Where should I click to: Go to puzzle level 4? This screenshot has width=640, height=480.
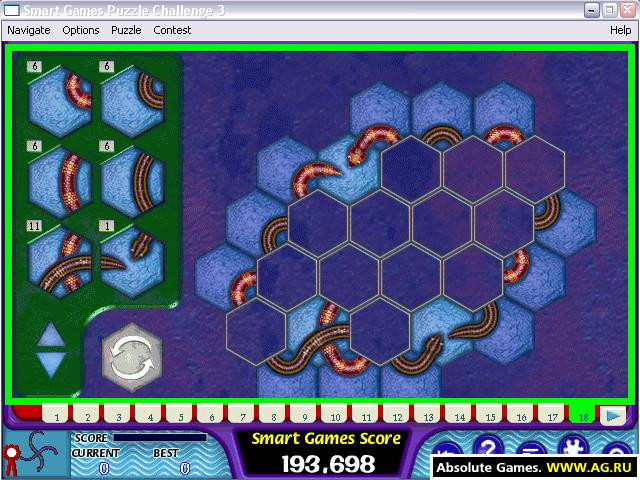pyautogui.click(x=150, y=416)
